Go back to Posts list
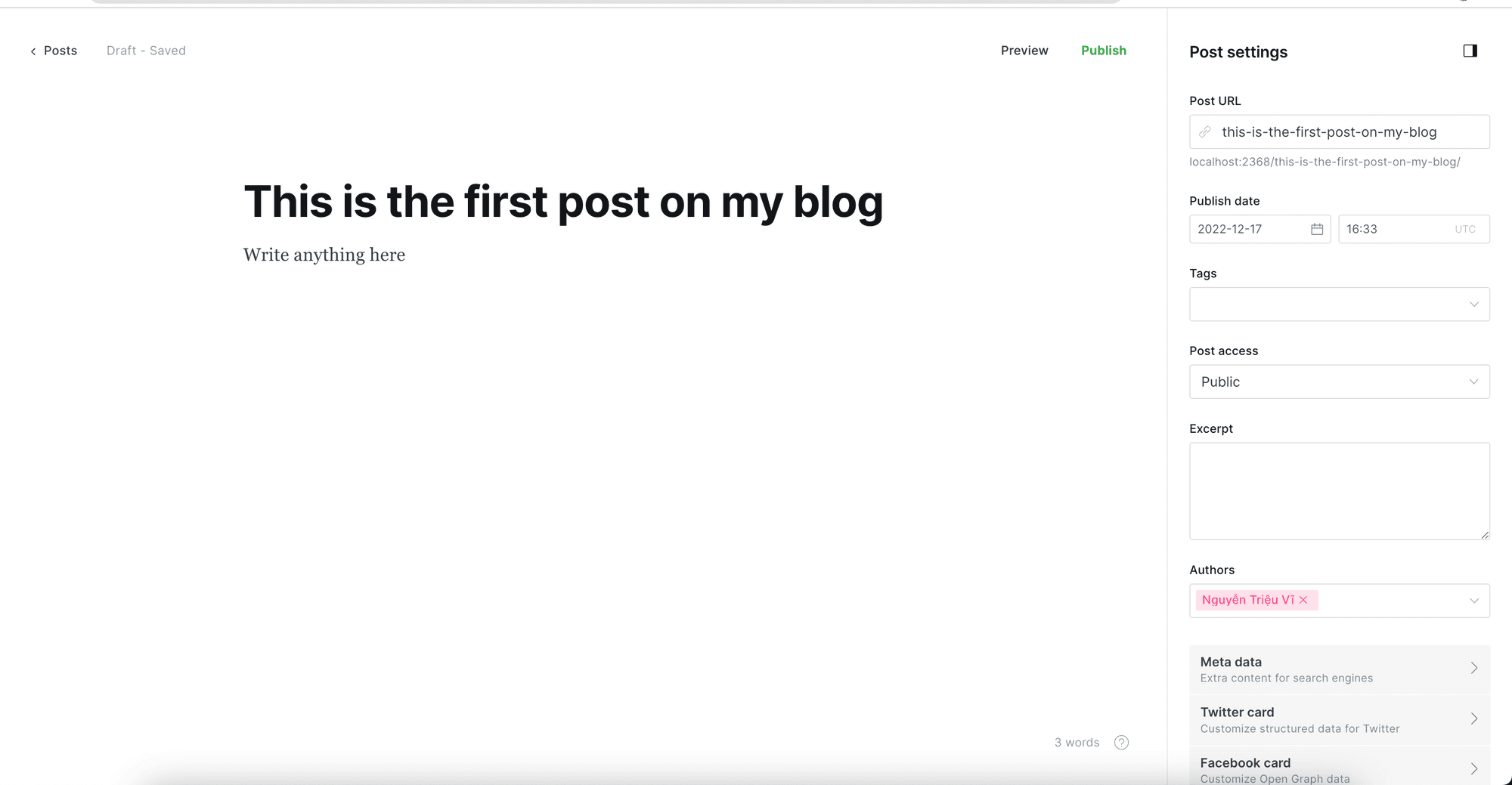The height and width of the screenshot is (785, 1512). 54,51
